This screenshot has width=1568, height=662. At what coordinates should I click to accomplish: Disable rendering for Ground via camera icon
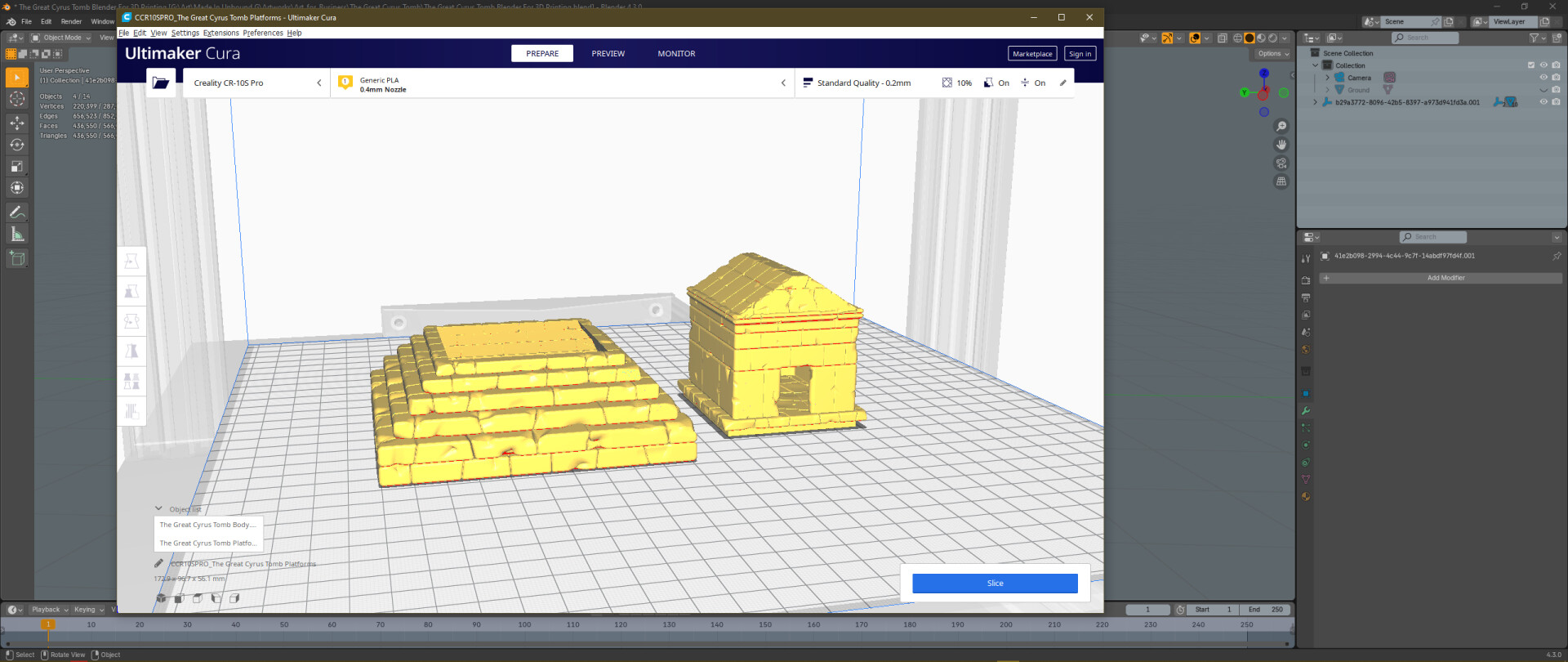[x=1556, y=90]
